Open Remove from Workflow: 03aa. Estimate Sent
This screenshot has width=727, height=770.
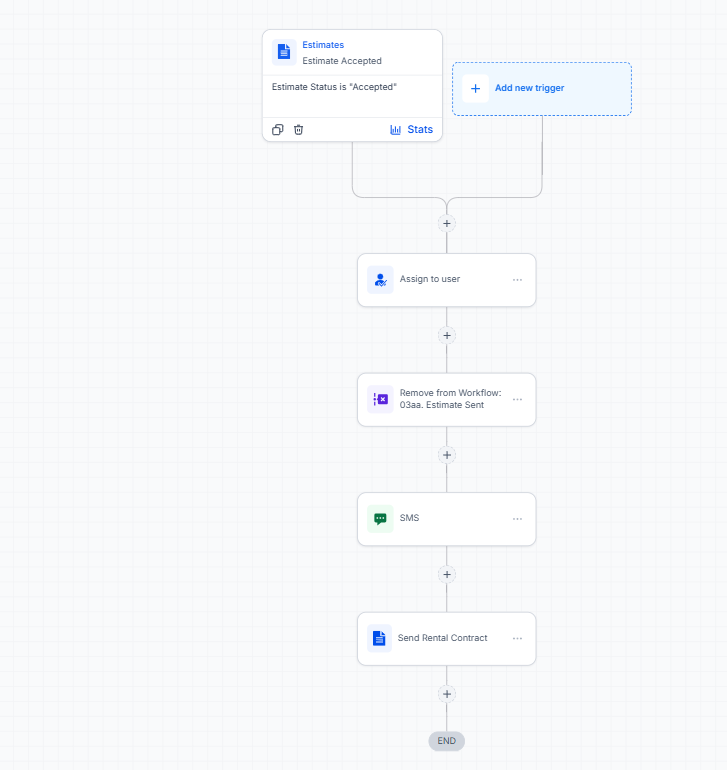click(447, 399)
